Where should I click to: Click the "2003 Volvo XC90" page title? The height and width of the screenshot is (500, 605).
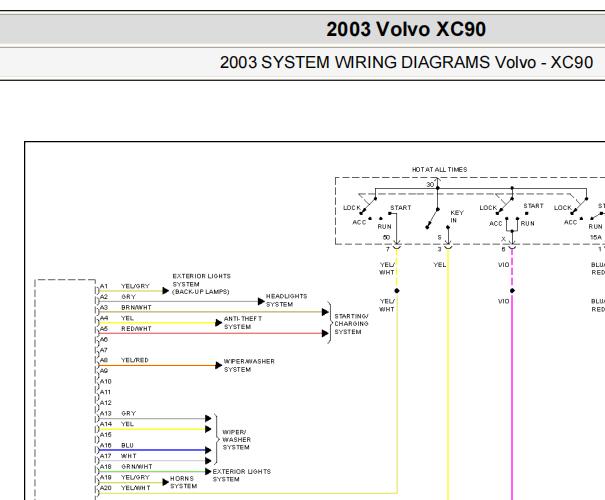[x=406, y=29]
